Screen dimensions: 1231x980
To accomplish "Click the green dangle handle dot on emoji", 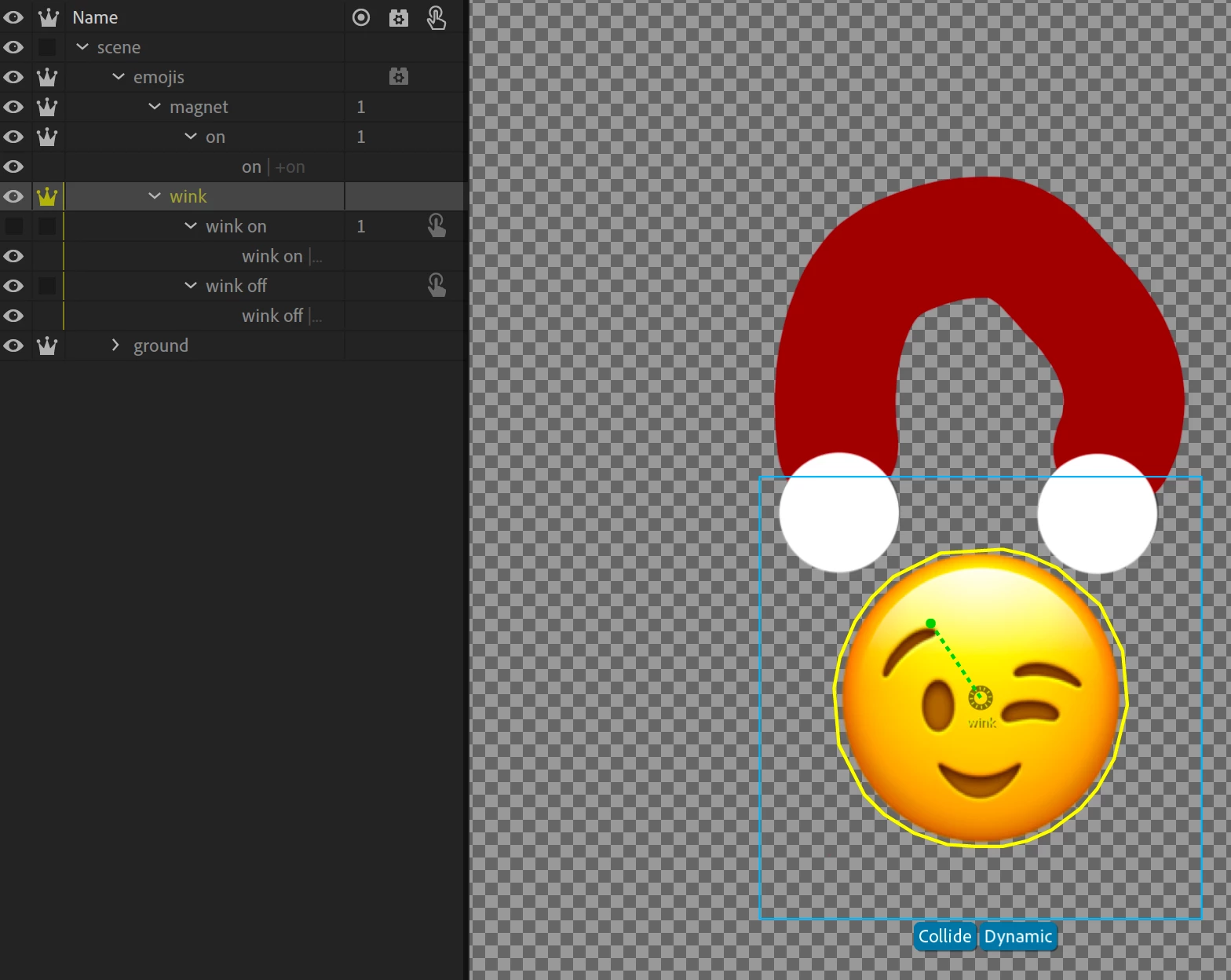I will point(930,623).
